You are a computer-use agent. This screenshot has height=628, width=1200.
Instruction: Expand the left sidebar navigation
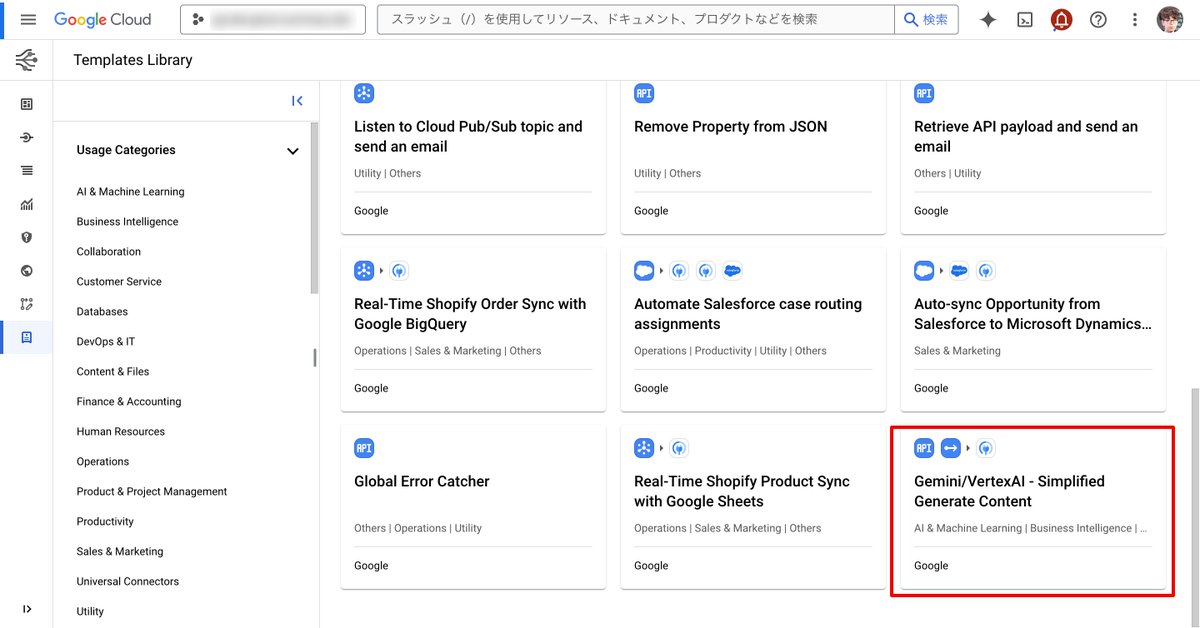pos(26,609)
